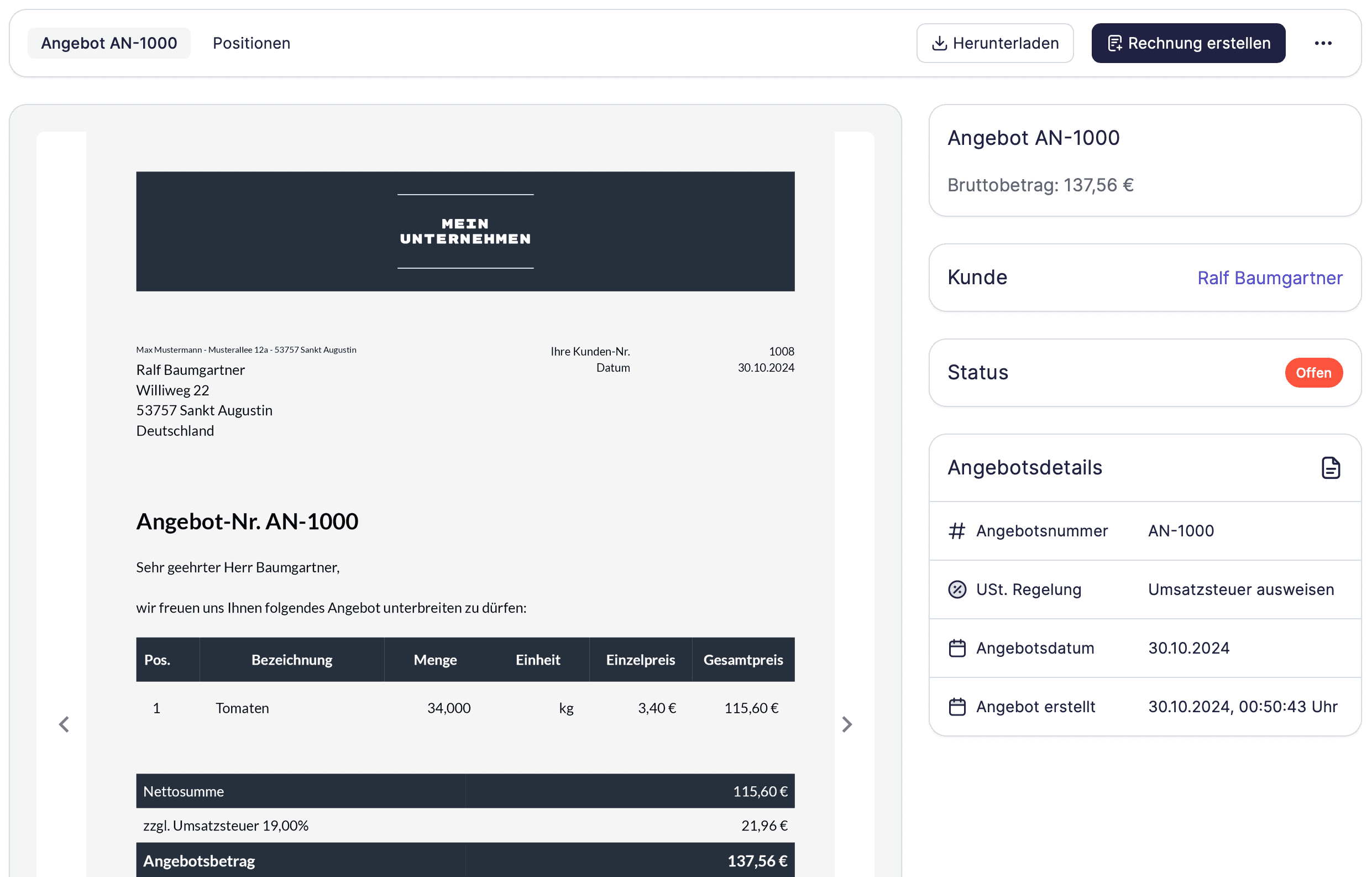Screen dimensions: 1372x877
Task: Click the customer number 1008
Action: 781,351
